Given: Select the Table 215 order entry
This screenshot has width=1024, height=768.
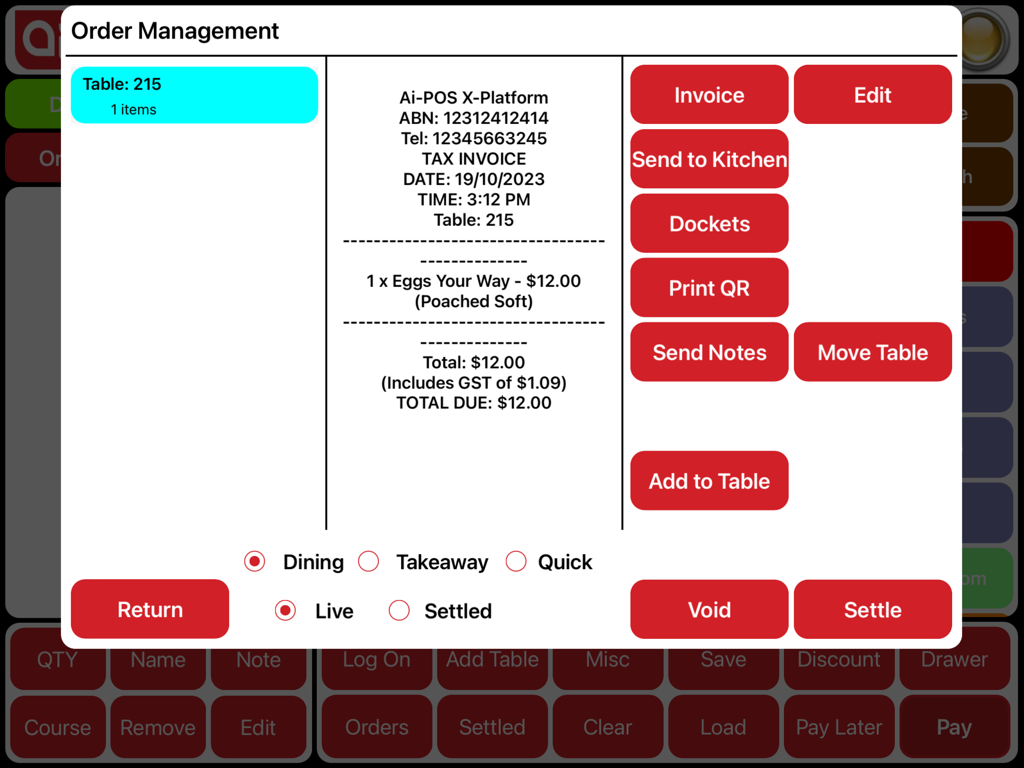Looking at the screenshot, I should [194, 94].
